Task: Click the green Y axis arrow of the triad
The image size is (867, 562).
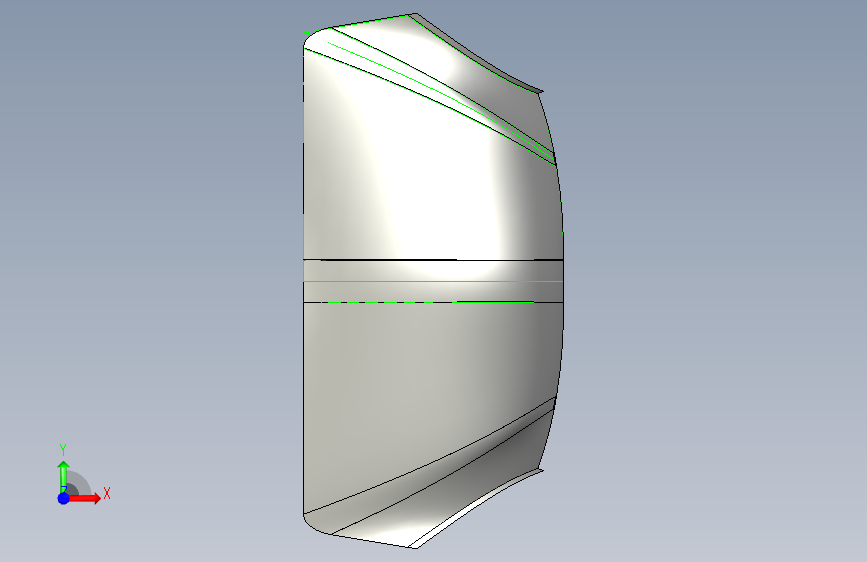Action: 64,476
